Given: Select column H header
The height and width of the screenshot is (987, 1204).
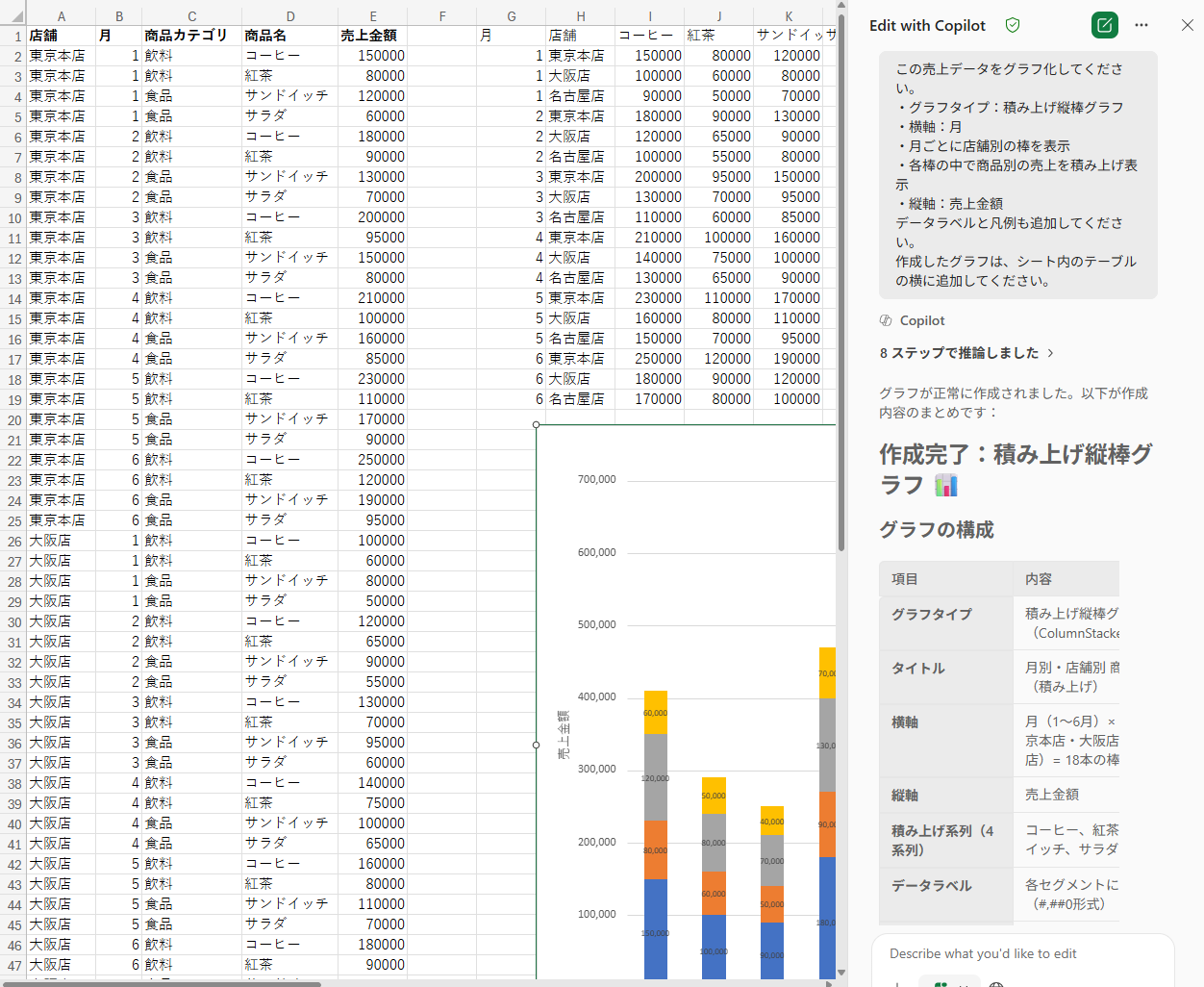Looking at the screenshot, I should [x=580, y=15].
